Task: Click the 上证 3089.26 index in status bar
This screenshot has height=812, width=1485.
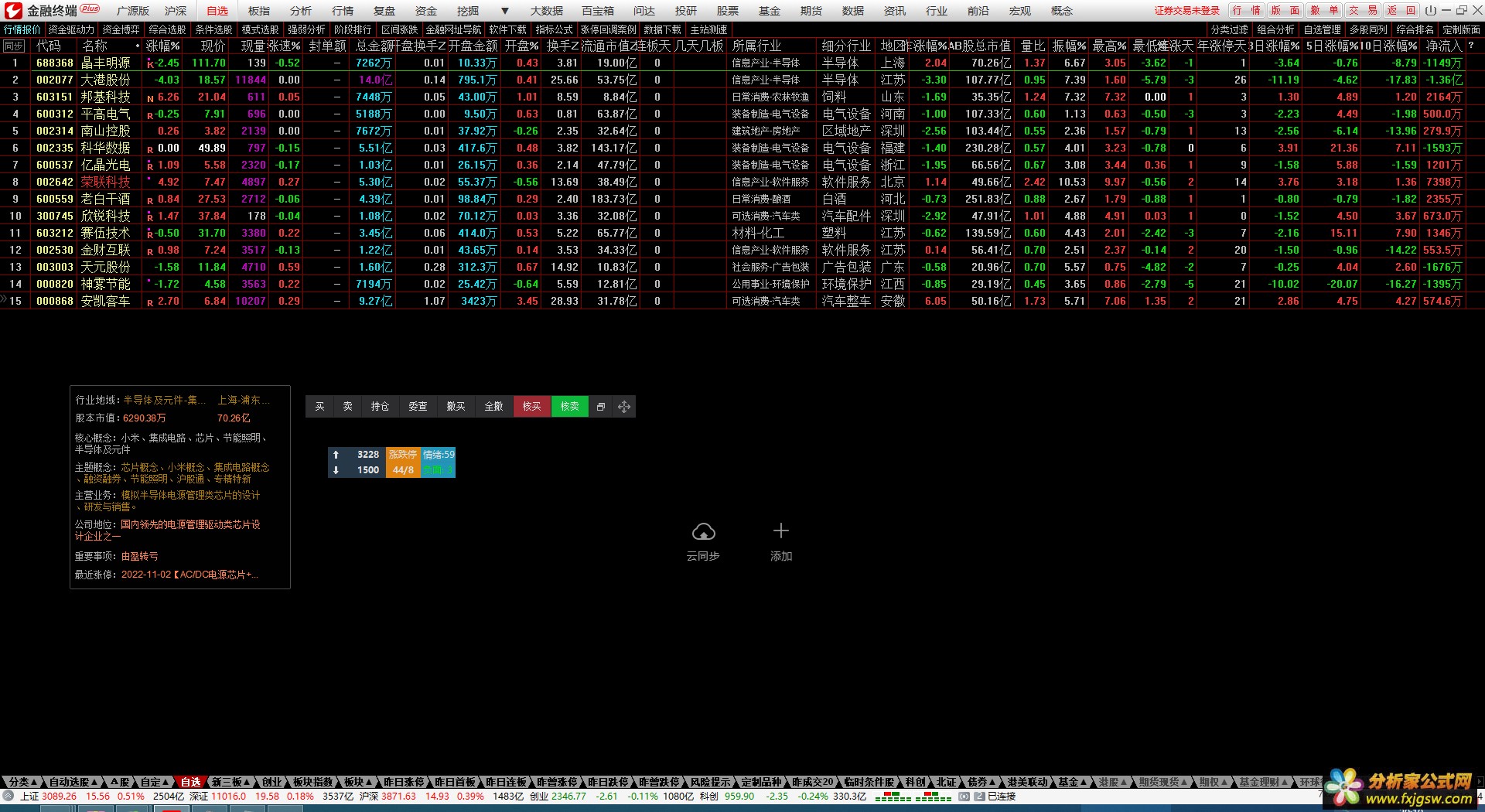Action: click(x=49, y=797)
